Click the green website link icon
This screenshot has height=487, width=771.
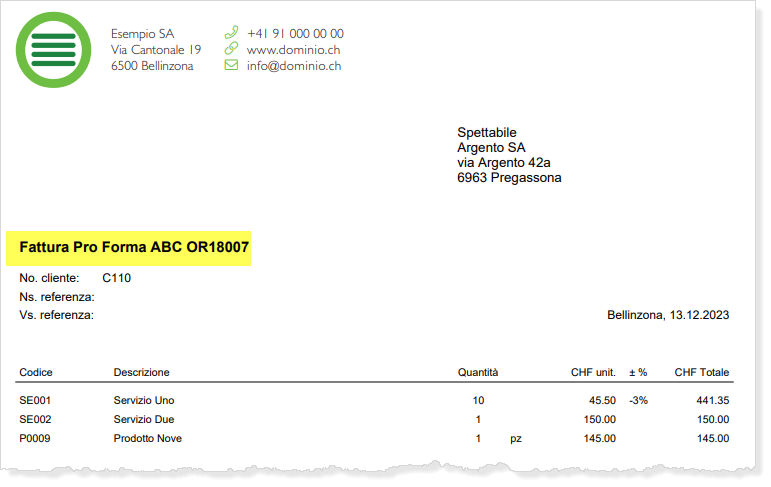pyautogui.click(x=231, y=49)
